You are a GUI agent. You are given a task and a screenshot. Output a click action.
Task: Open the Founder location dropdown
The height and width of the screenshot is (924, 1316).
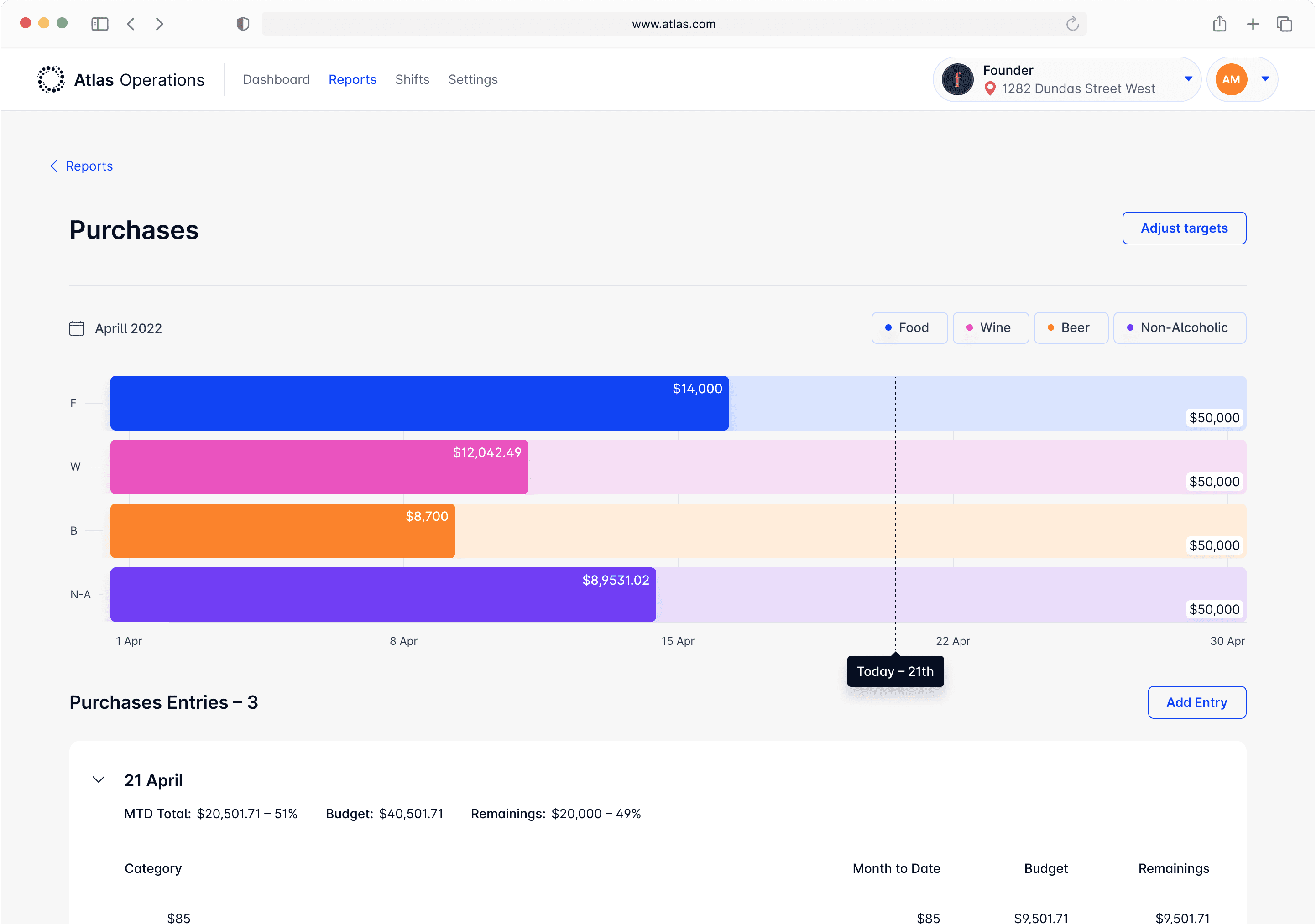tap(1188, 79)
